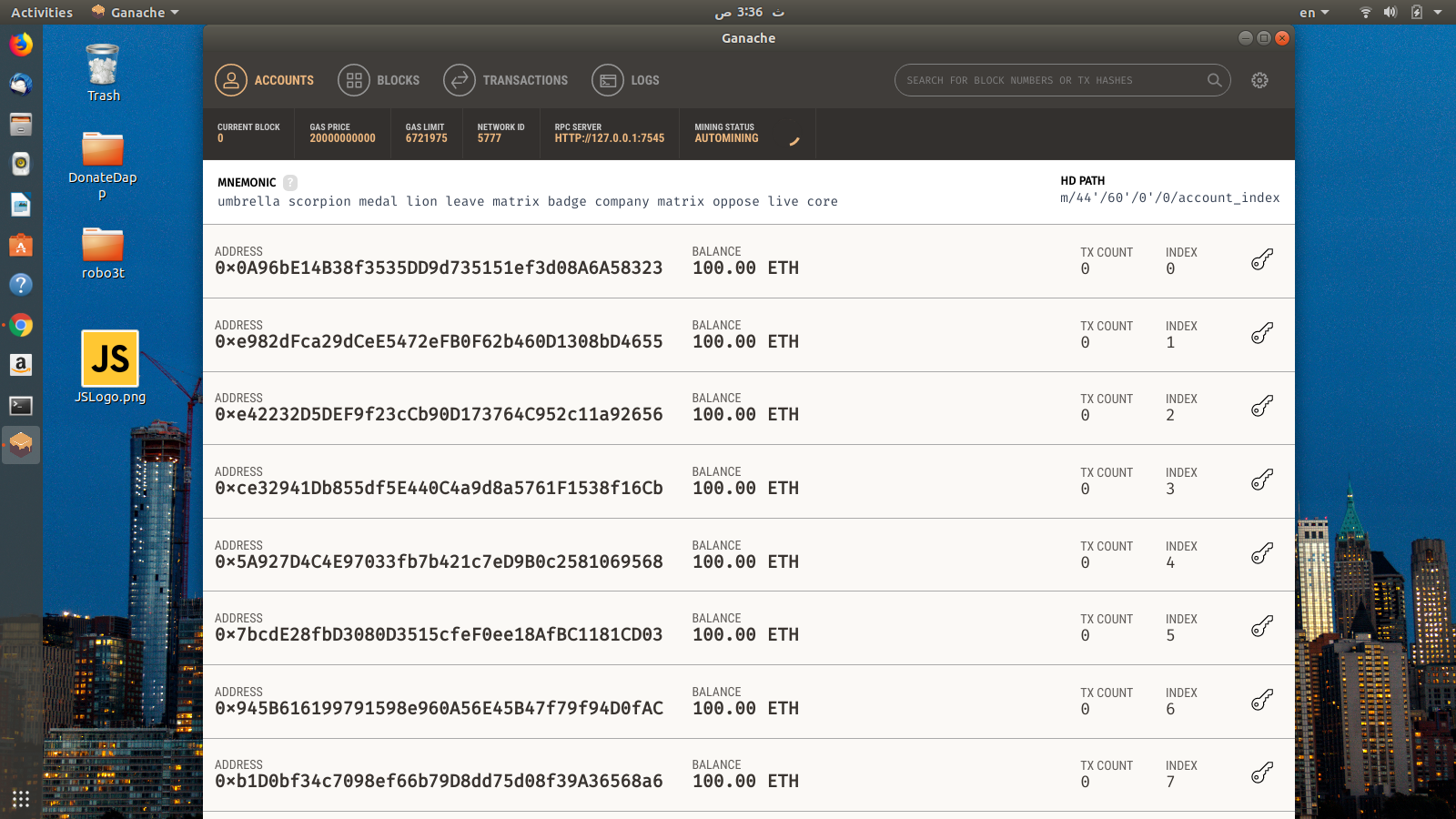Open Rhythmbox from the dock
The image size is (1456, 819).
[21, 164]
